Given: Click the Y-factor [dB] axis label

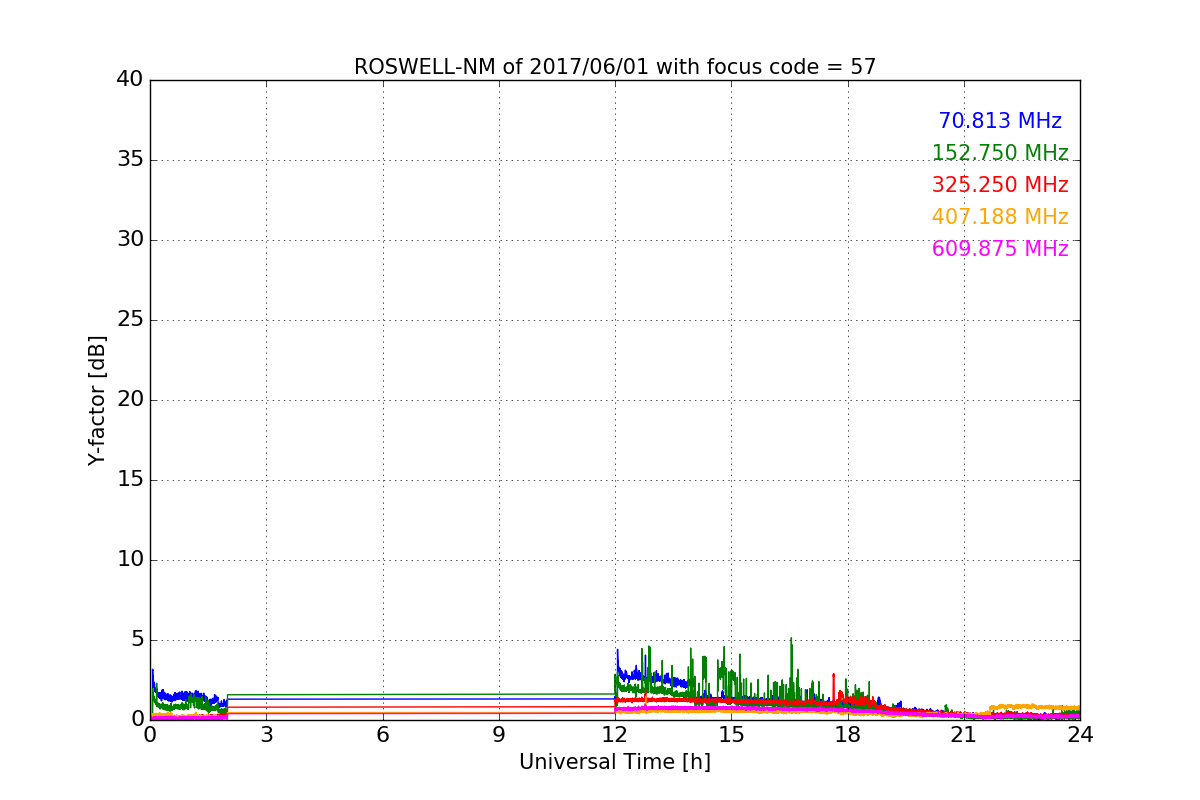Looking at the screenshot, I should (97, 400).
